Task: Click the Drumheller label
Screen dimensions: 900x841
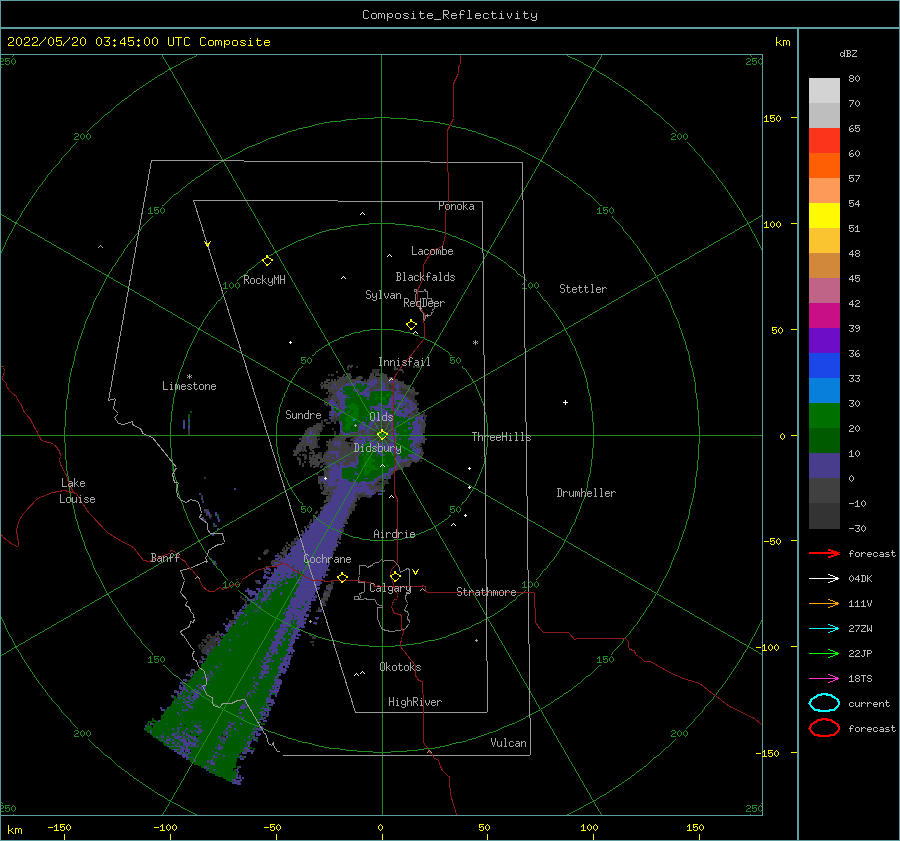Action: click(x=586, y=493)
